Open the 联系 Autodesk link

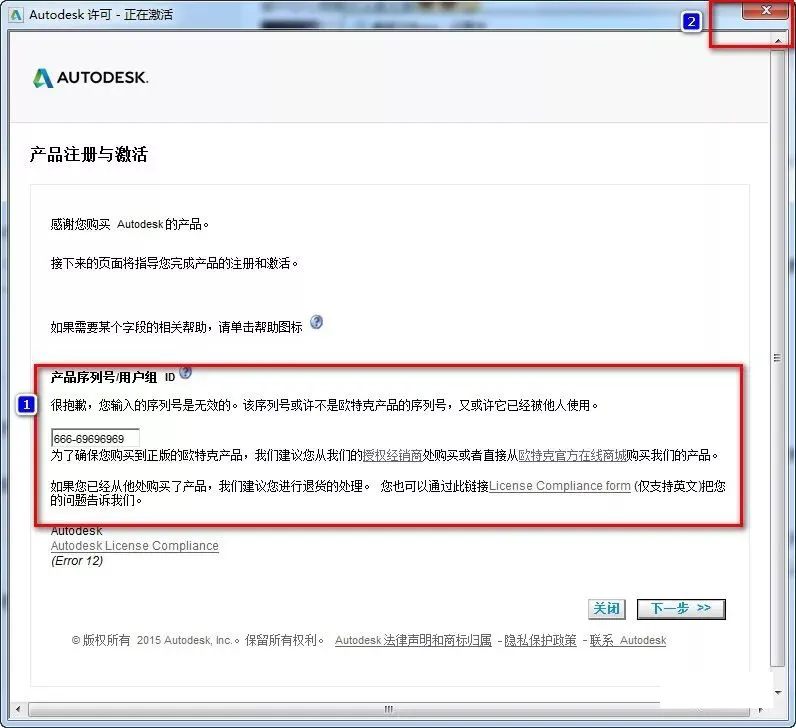click(627, 640)
